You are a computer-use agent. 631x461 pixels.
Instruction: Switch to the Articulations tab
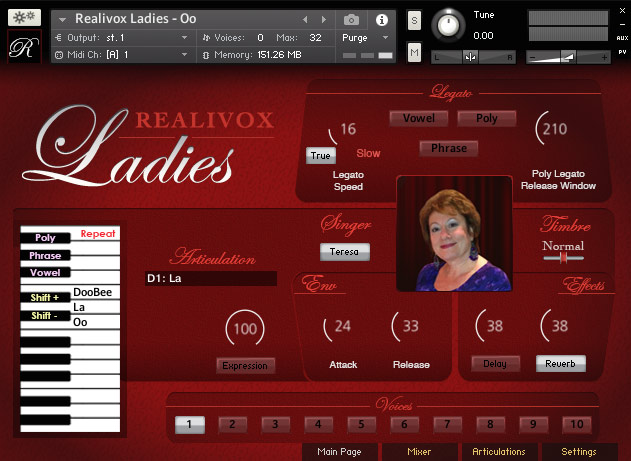coord(499,452)
